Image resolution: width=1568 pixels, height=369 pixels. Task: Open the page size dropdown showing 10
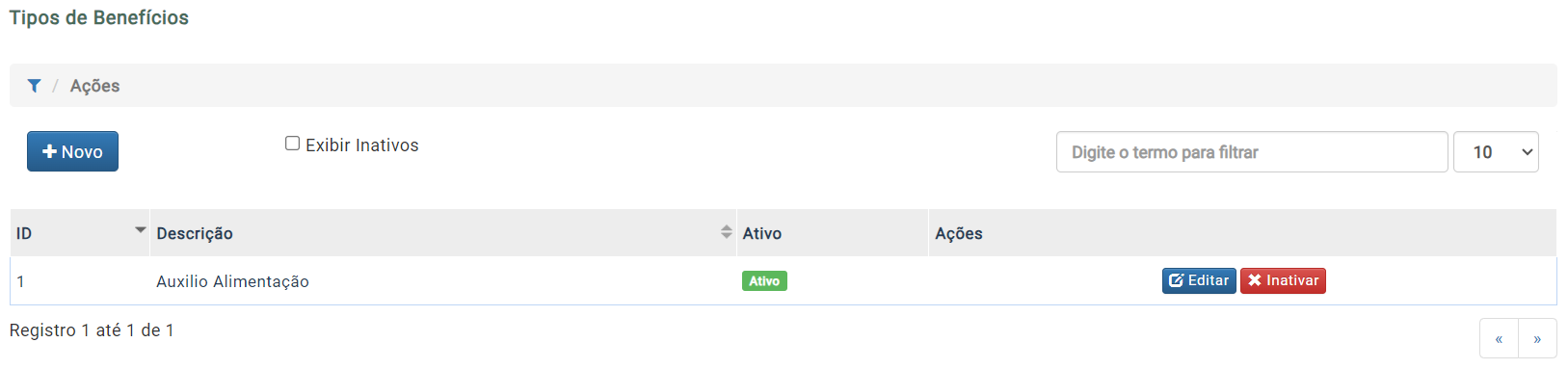1496,152
